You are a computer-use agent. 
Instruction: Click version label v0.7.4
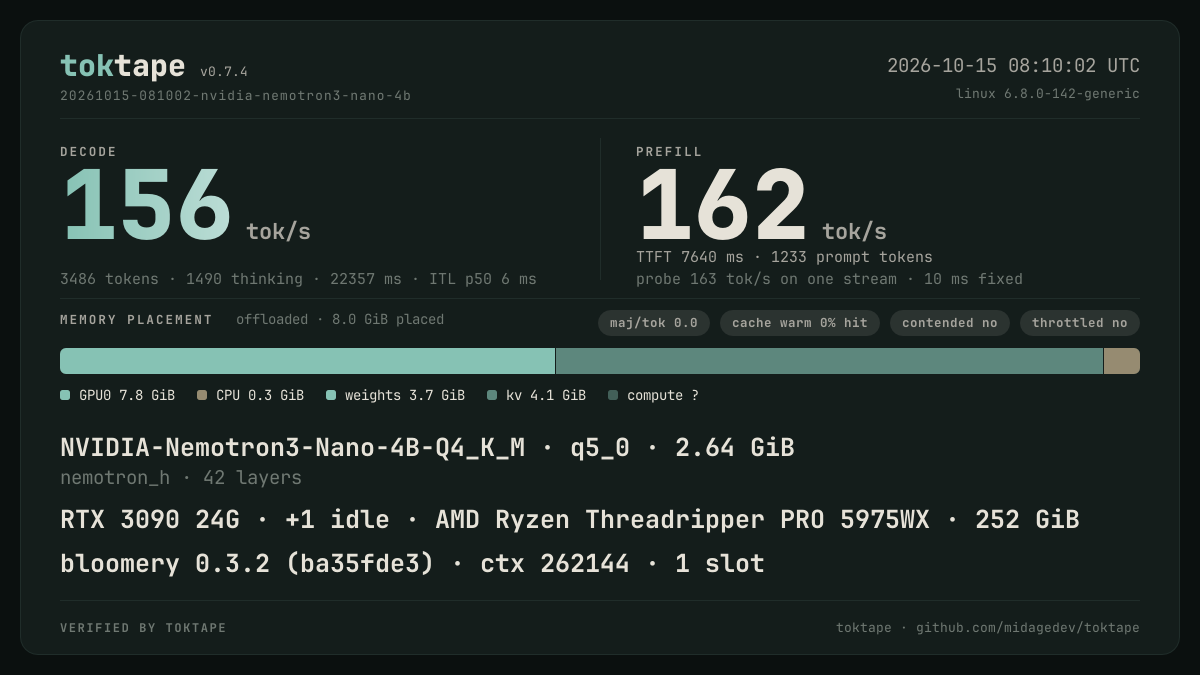tap(224, 72)
